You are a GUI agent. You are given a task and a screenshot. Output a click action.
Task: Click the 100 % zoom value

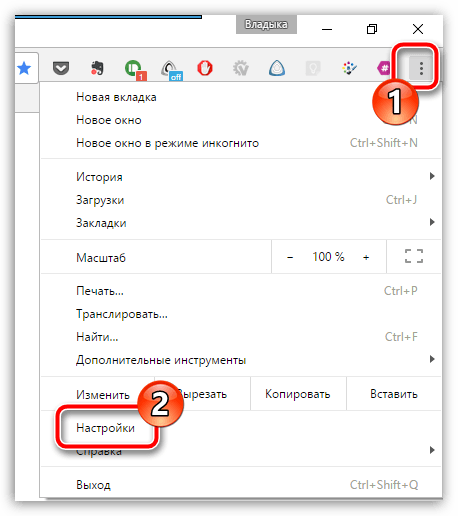click(x=328, y=257)
